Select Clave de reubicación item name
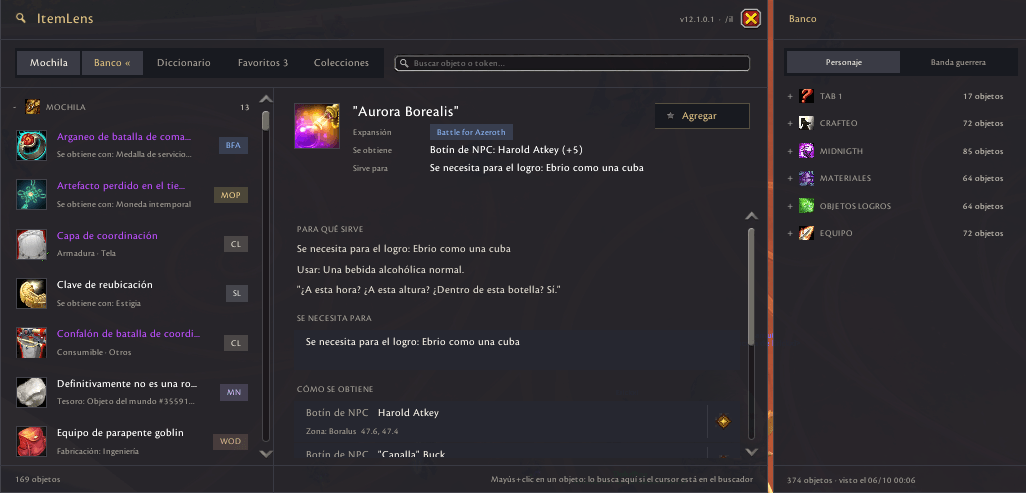This screenshot has height=493, width=1026. pos(105,285)
